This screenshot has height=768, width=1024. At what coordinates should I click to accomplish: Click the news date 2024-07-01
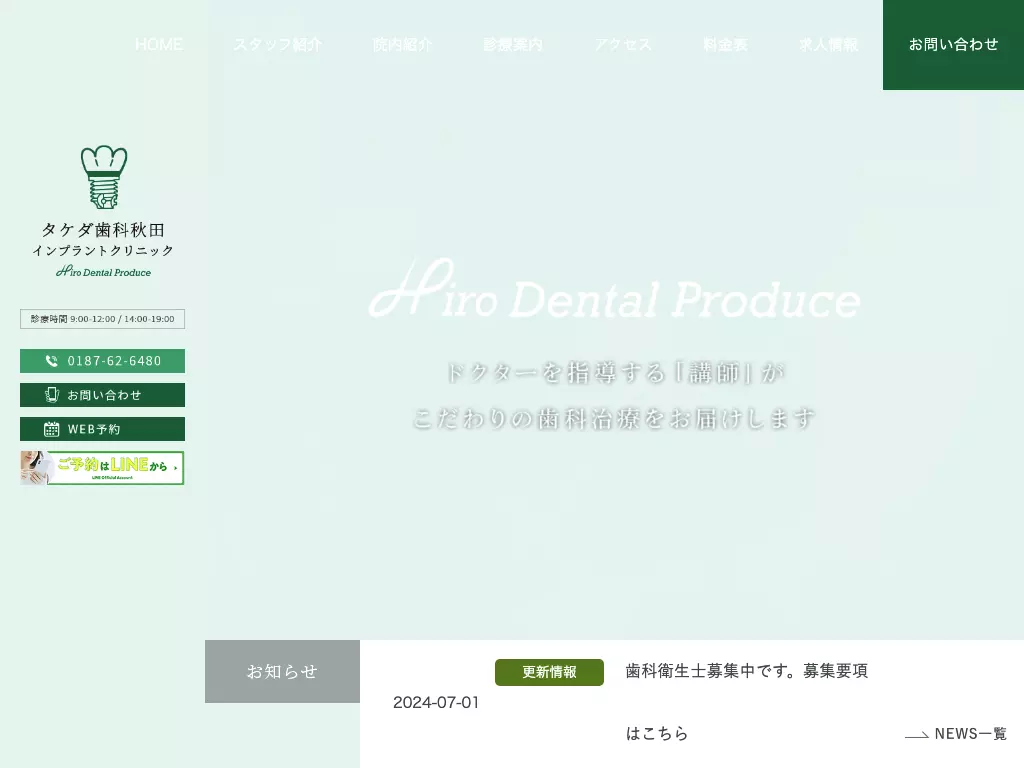tap(436, 703)
